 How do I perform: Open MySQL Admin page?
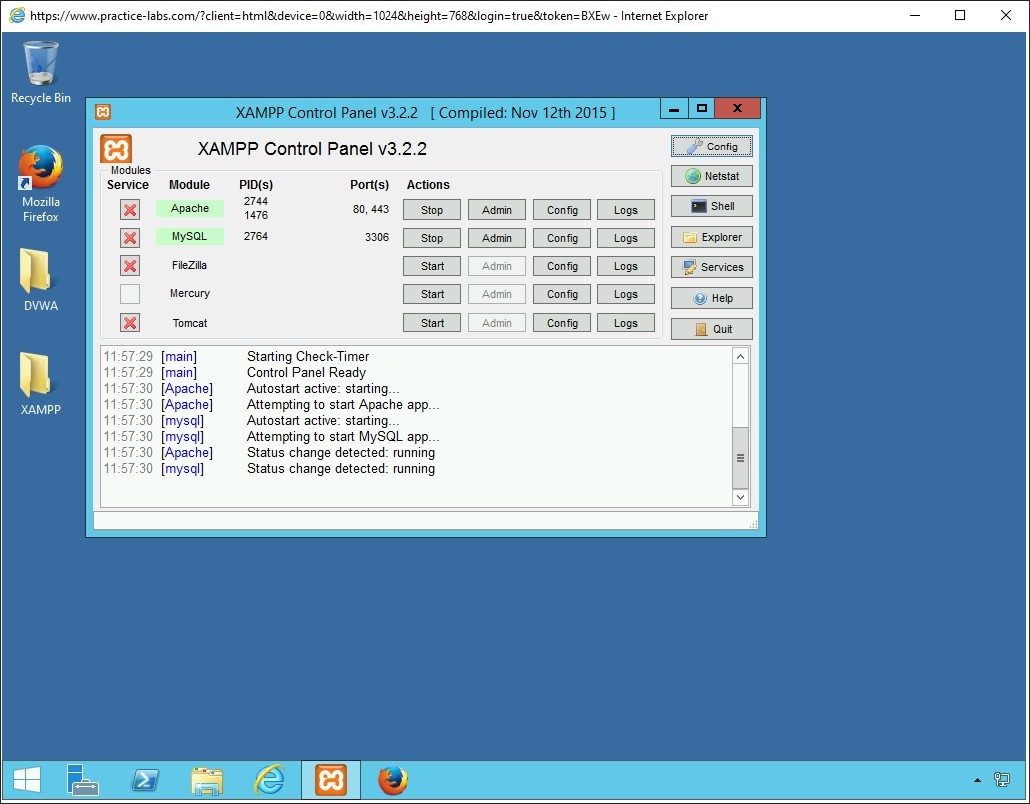pos(497,238)
